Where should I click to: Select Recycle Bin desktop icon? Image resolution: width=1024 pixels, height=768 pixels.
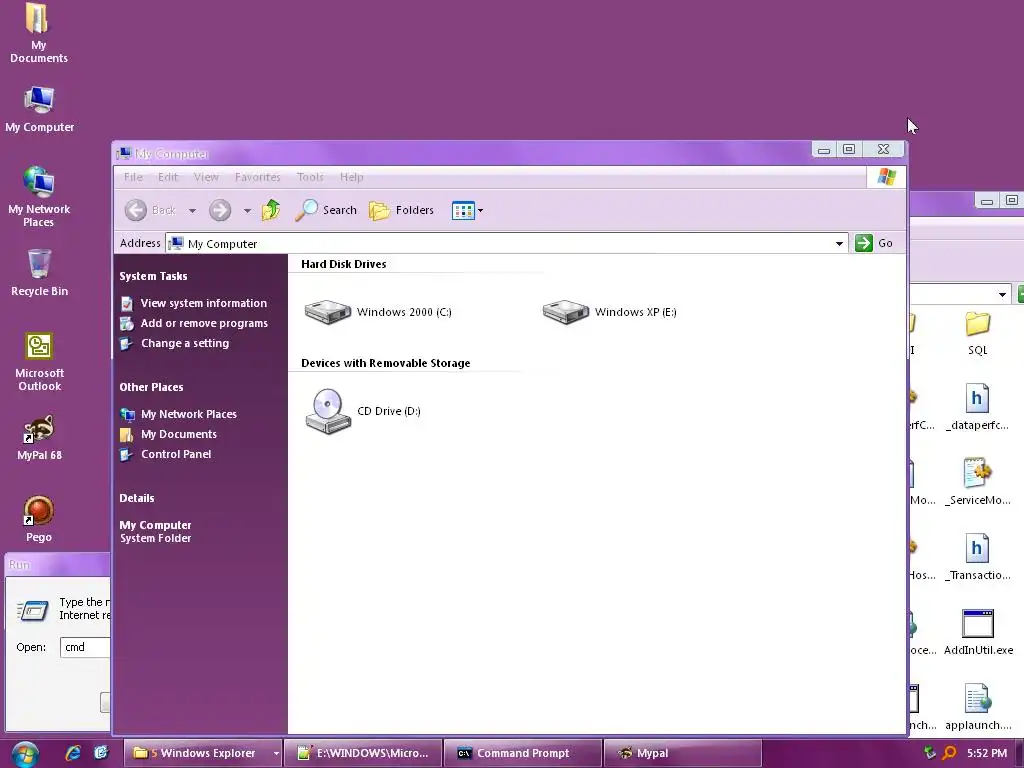coord(39,273)
